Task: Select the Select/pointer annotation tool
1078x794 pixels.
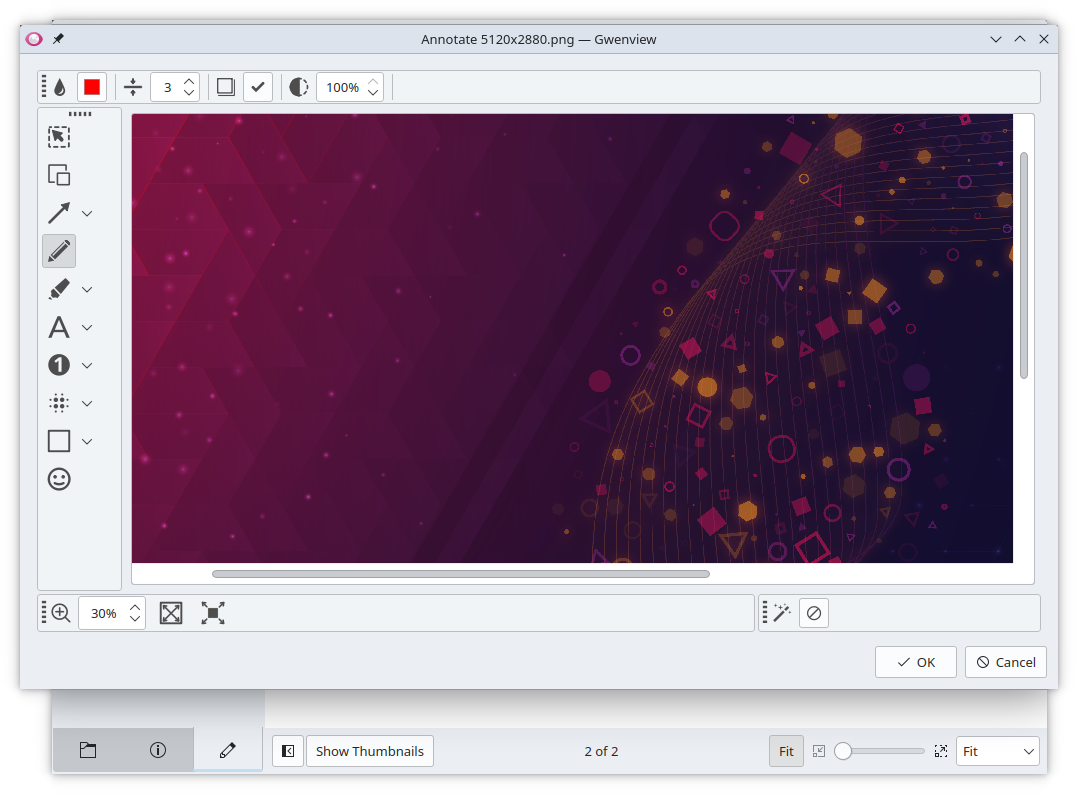Action: coord(59,137)
